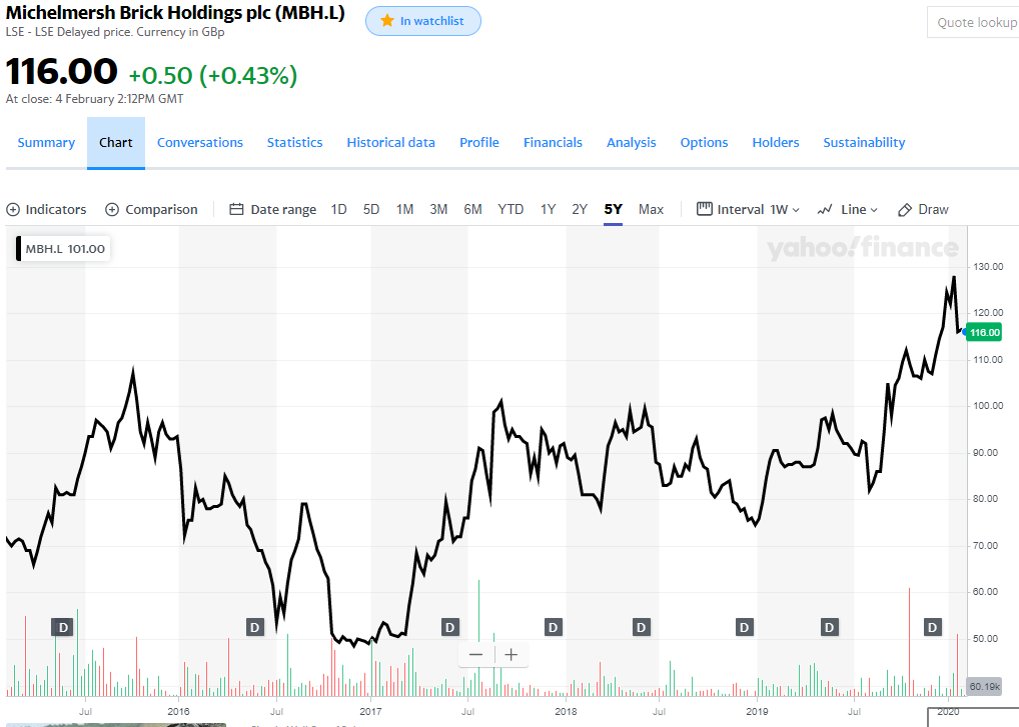Click the dividend D marker before Jul 2017
1019x727 pixels.
click(450, 628)
